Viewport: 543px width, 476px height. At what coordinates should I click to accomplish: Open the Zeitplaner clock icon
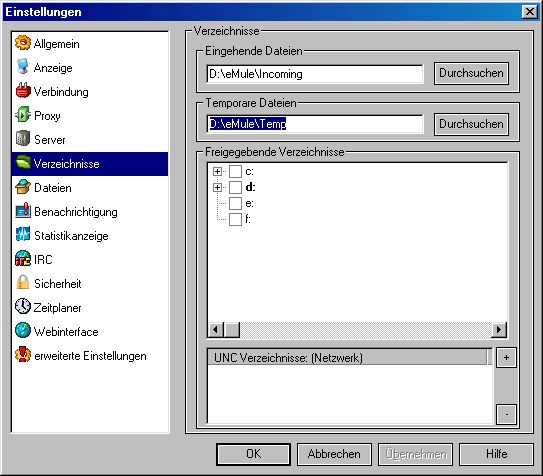coord(23,307)
